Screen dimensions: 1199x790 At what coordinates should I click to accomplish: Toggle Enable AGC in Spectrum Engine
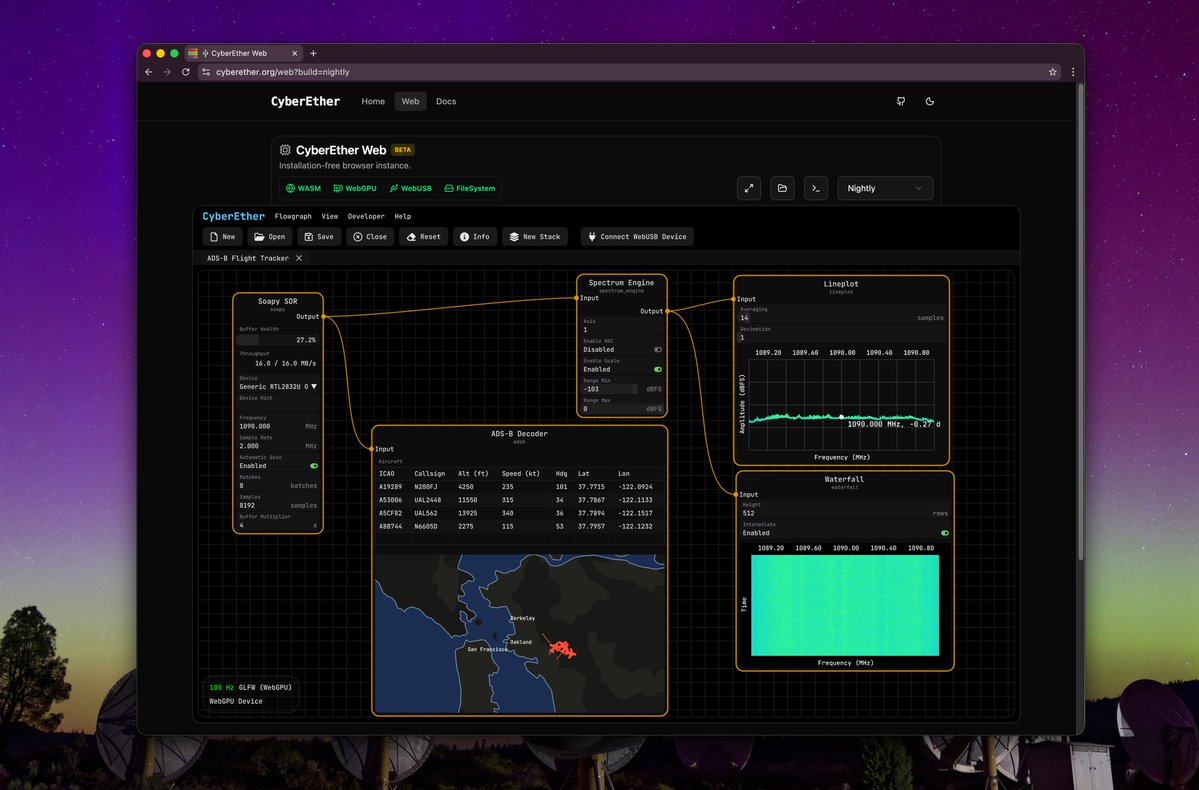pyautogui.click(x=658, y=349)
